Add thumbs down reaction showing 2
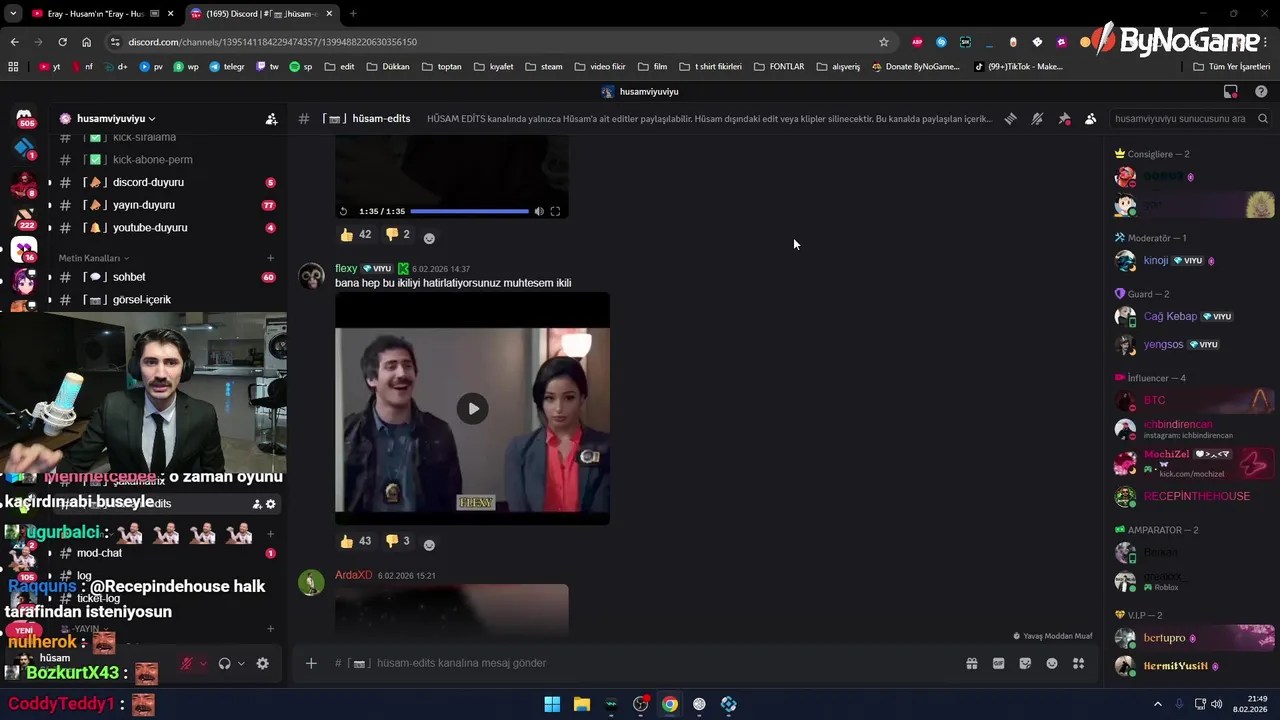Viewport: 1280px width, 720px height. pos(398,235)
